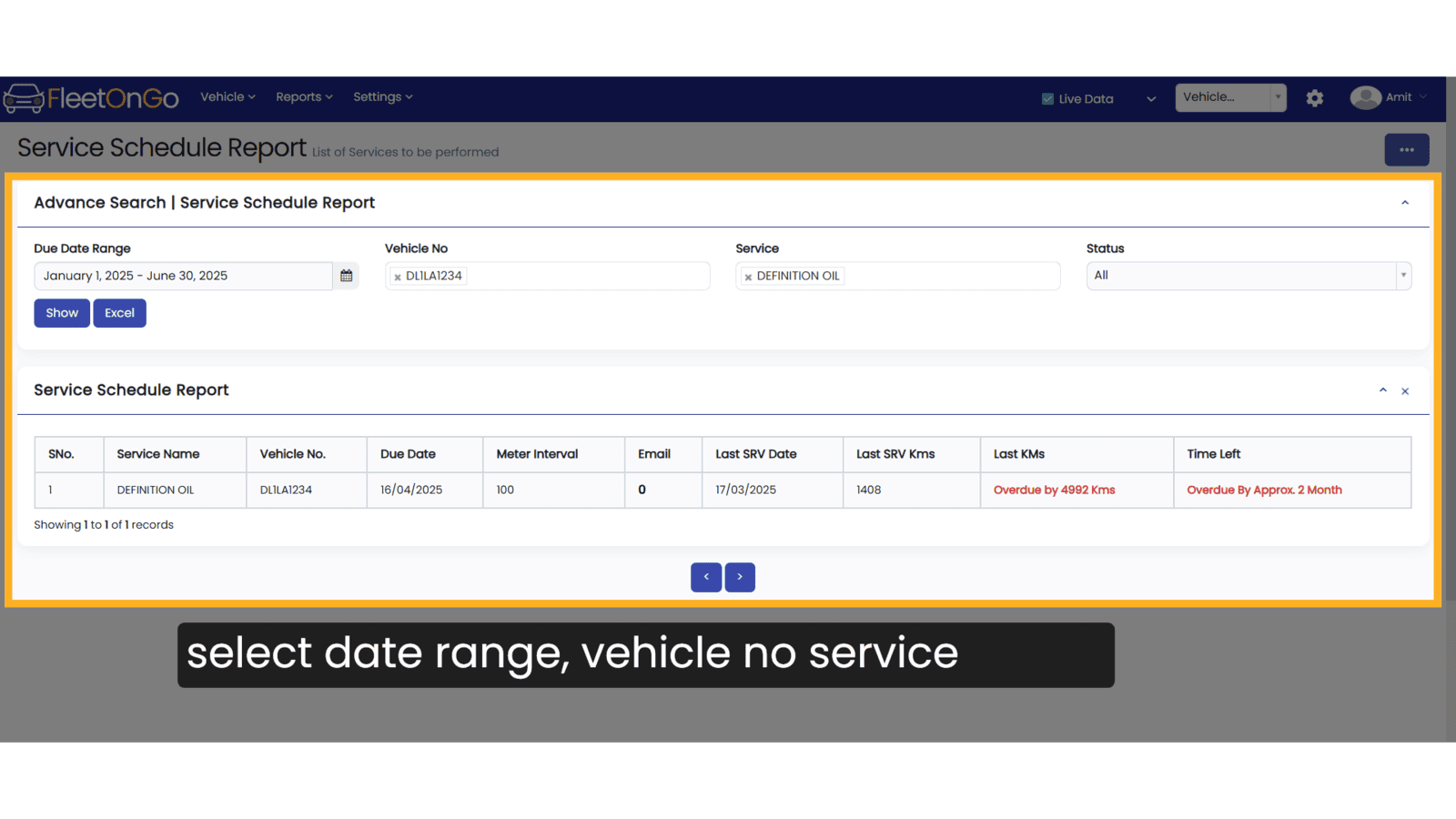Viewport: 1456px width, 819px height.
Task: Toggle the Live Data checkbox
Action: pyautogui.click(x=1047, y=98)
